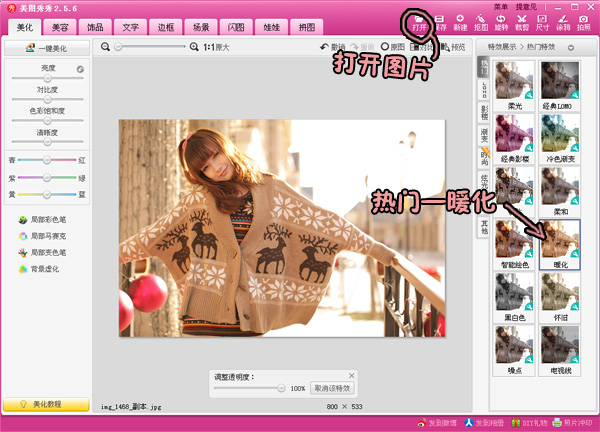Close the 调整透明度 transparency popup

click(351, 376)
